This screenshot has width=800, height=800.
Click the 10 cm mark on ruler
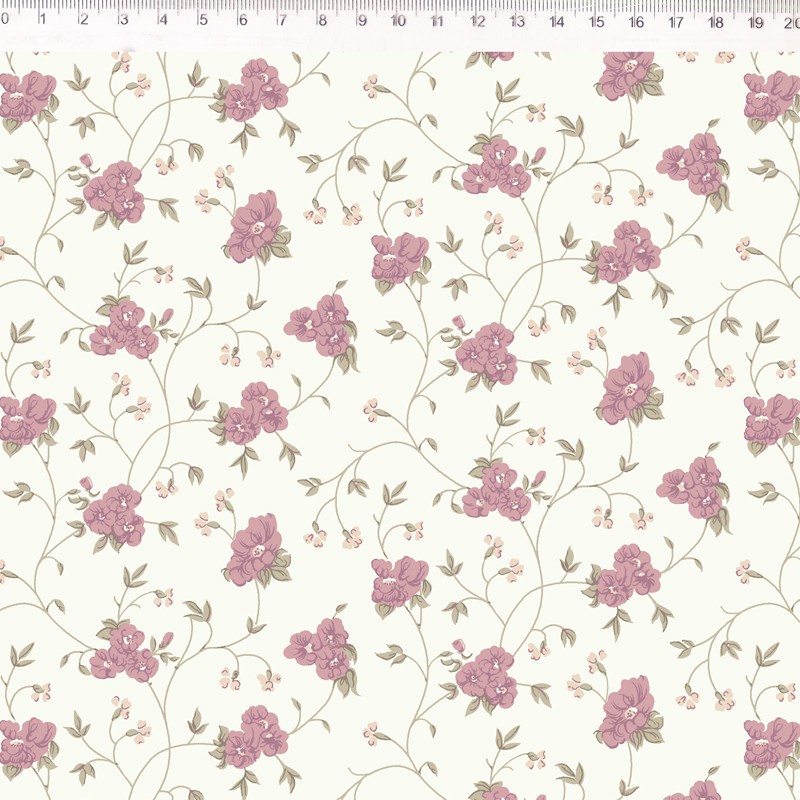point(398,20)
